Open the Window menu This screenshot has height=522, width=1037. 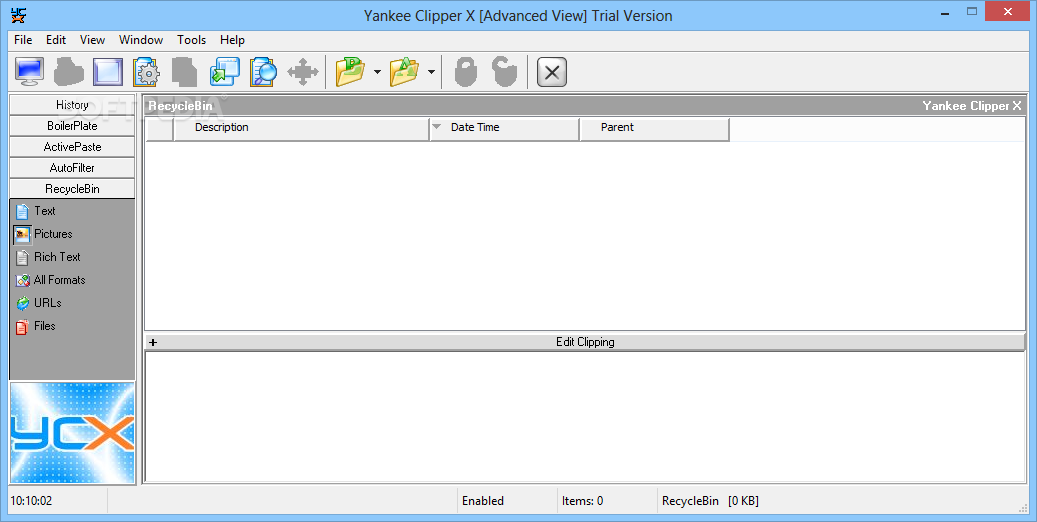pos(141,40)
